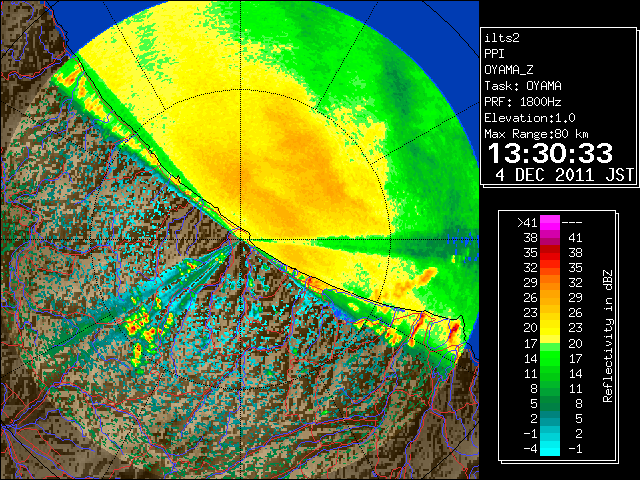Screen dimensions: 640x480
Task: Click the yellow 20 dBZ legend swatch
Action: point(550,328)
